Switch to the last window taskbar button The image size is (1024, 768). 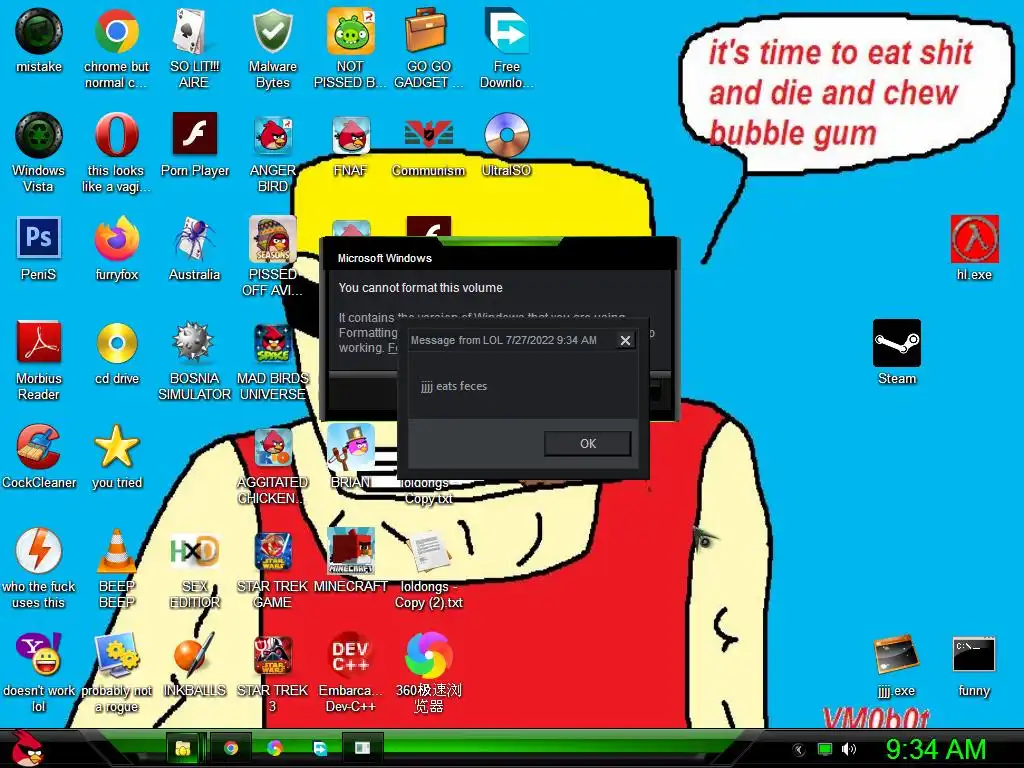tap(362, 748)
